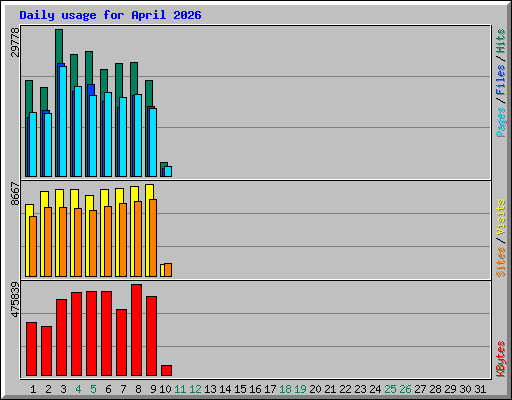The height and width of the screenshot is (400, 512).
Task: Click the green day 12 label
Action: 195,389
